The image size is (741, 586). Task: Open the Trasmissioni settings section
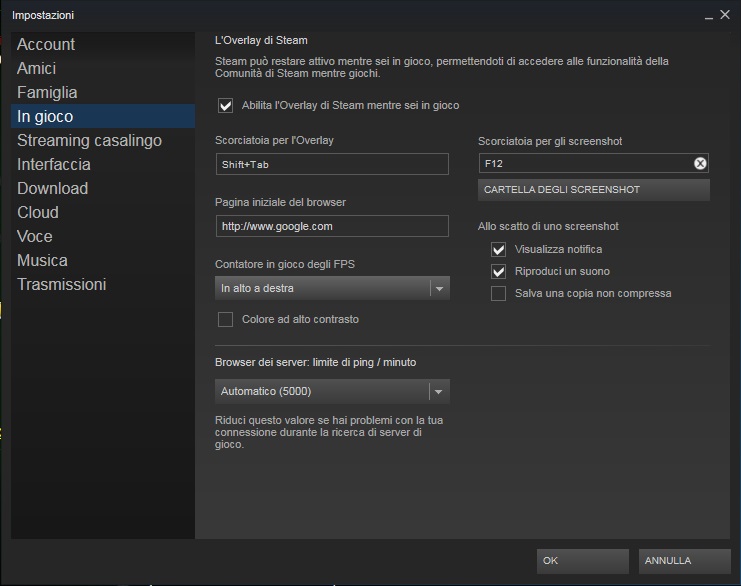coord(61,284)
